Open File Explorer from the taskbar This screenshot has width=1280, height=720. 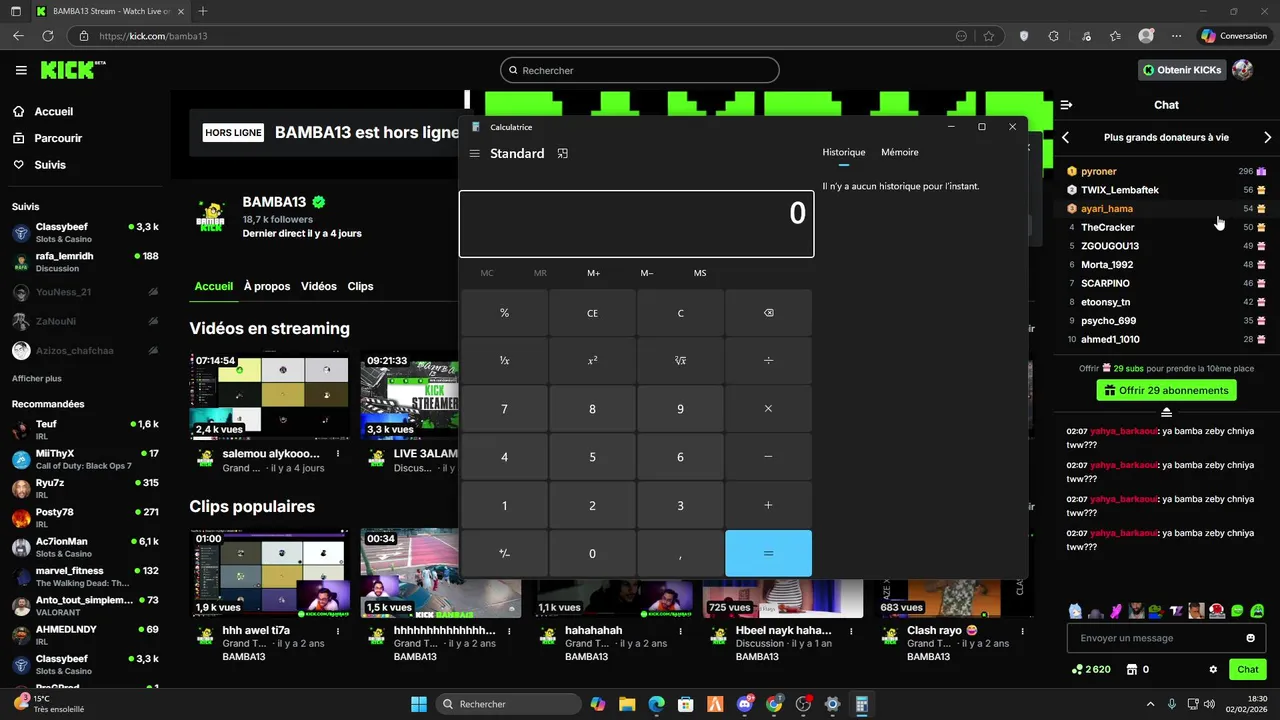(x=627, y=704)
